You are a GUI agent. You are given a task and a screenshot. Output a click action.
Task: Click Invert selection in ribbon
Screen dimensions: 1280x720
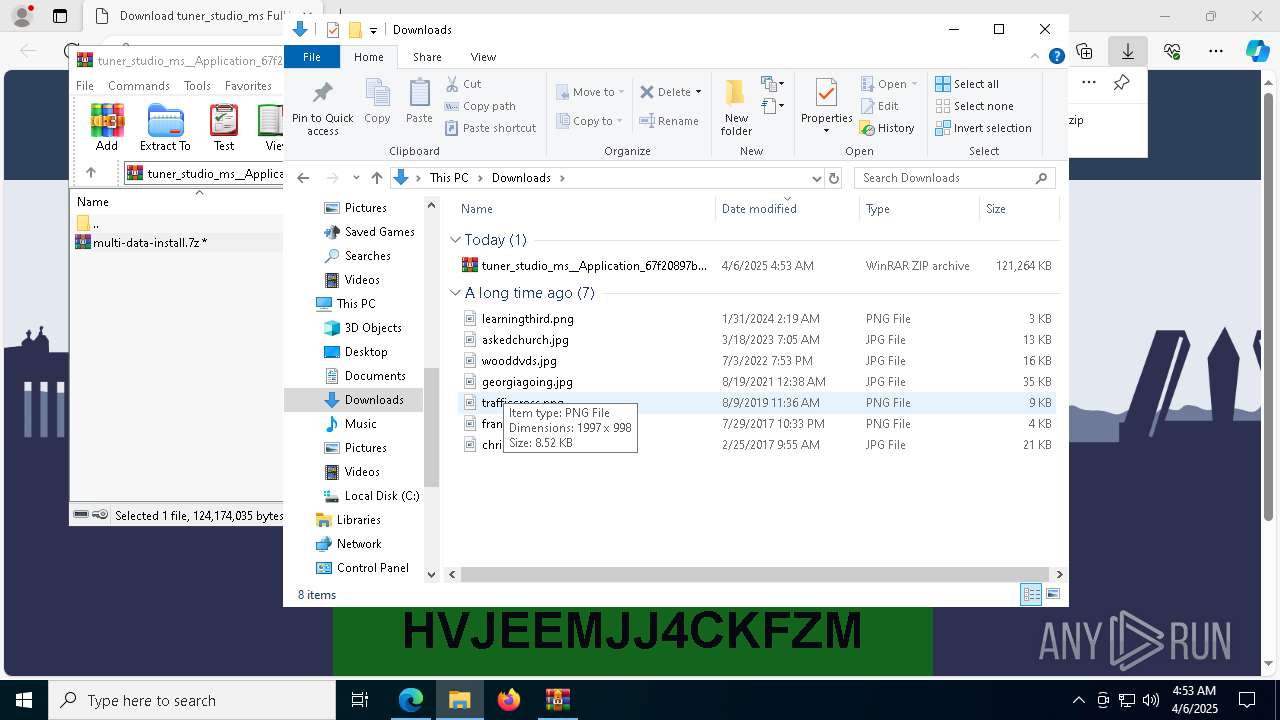tap(983, 128)
